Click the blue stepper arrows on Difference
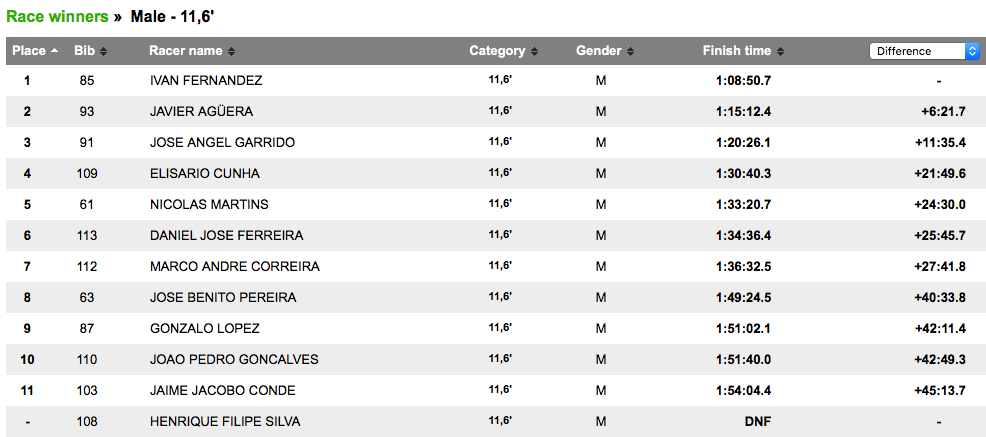 [x=972, y=52]
